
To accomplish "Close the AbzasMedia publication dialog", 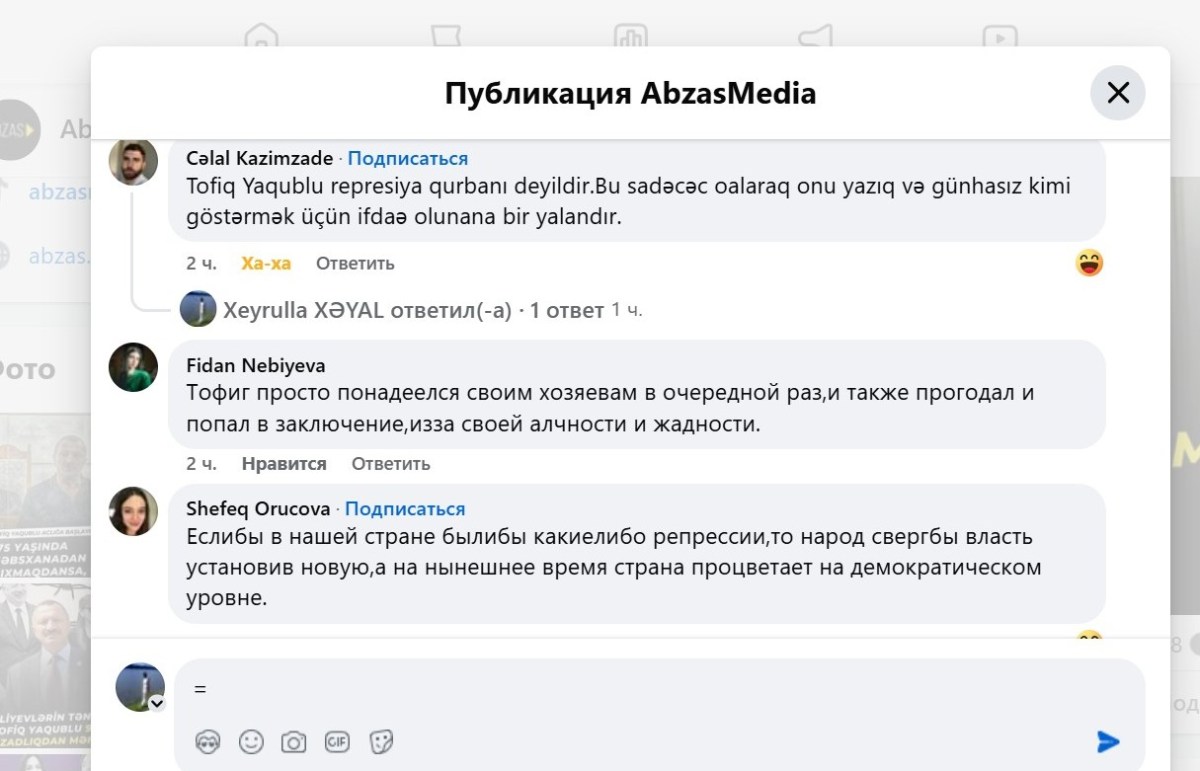I will [x=1117, y=93].
